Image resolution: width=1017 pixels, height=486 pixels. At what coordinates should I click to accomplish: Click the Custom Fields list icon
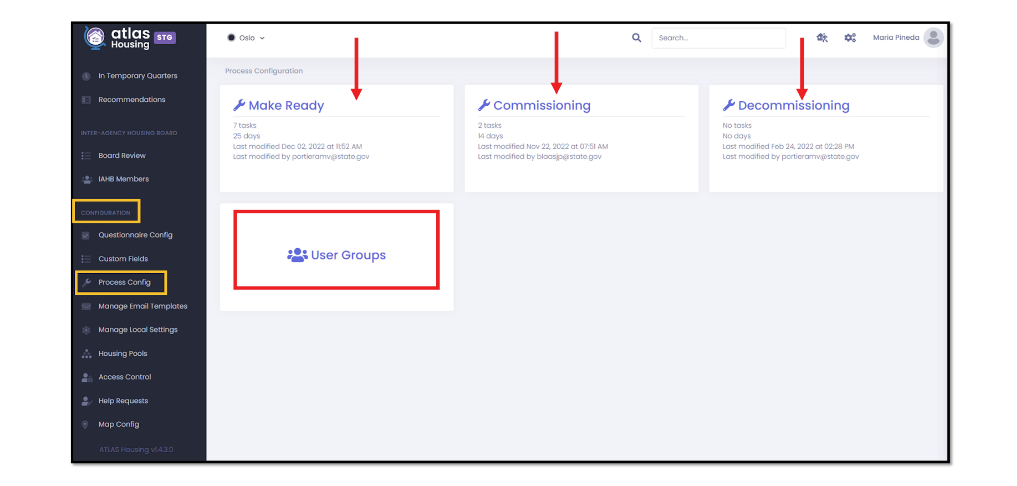click(86, 259)
